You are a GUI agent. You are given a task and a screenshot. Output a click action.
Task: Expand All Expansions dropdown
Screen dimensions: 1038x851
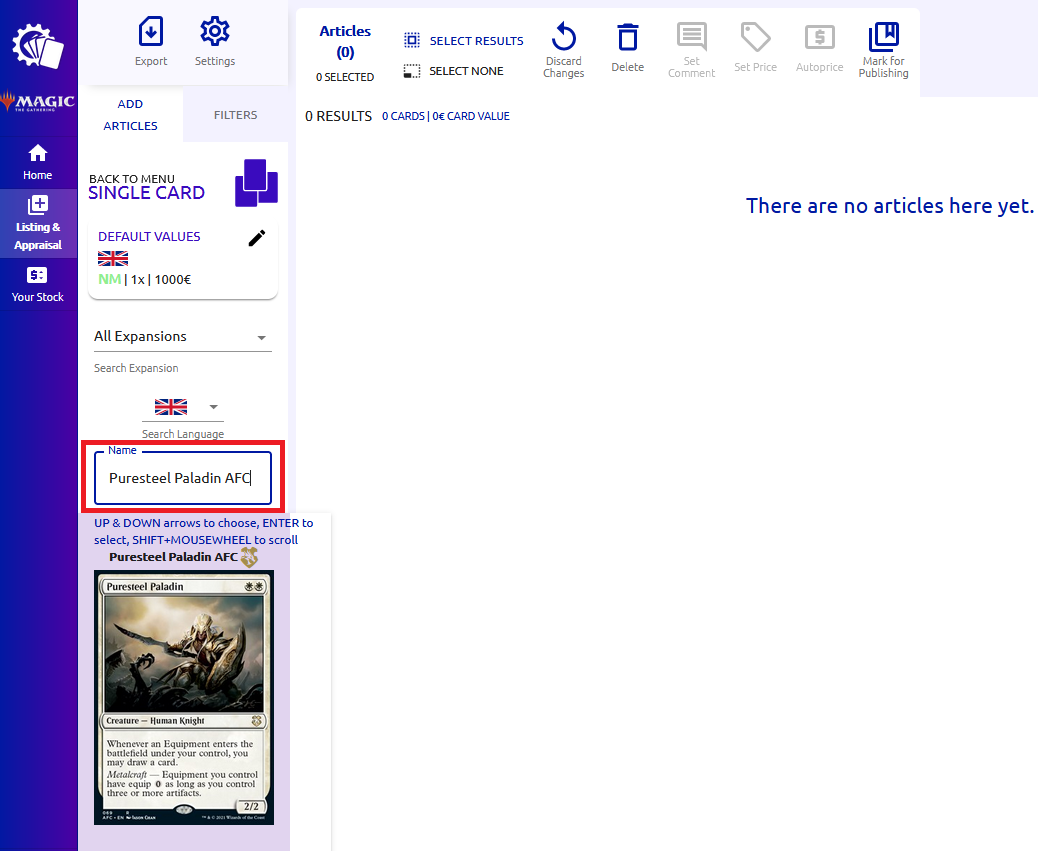tap(183, 336)
